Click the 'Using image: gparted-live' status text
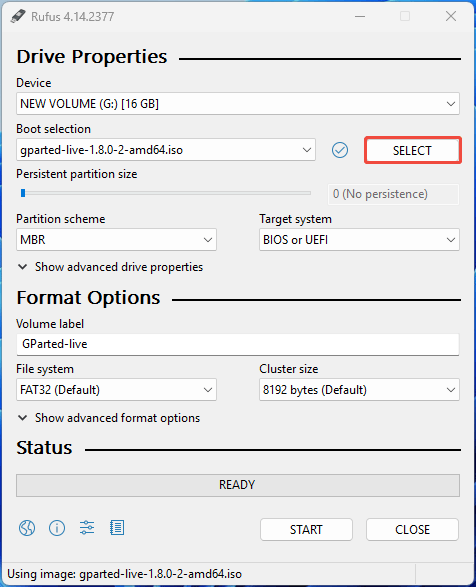476x587 pixels. tap(124, 574)
